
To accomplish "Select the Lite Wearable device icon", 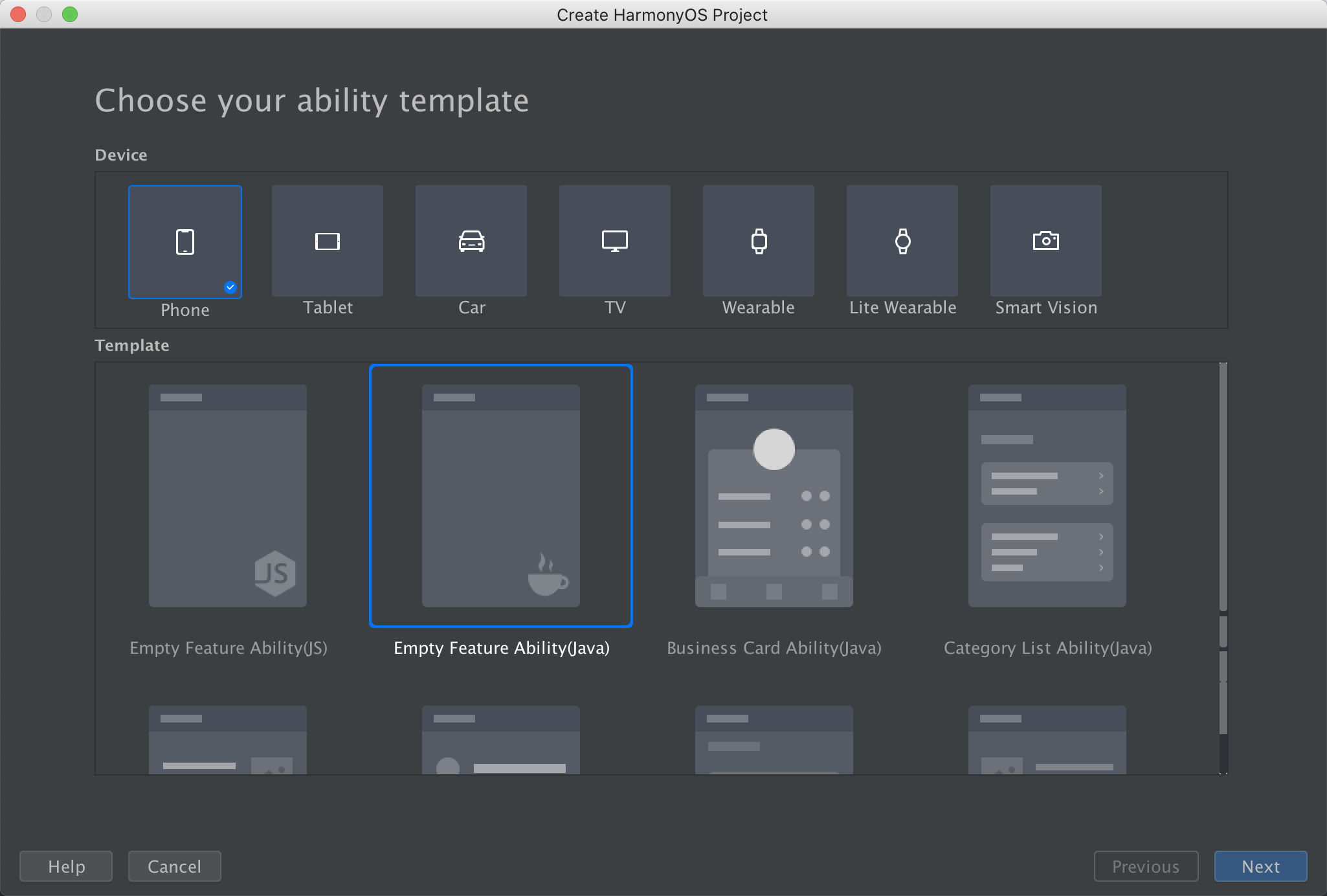I will [x=902, y=241].
